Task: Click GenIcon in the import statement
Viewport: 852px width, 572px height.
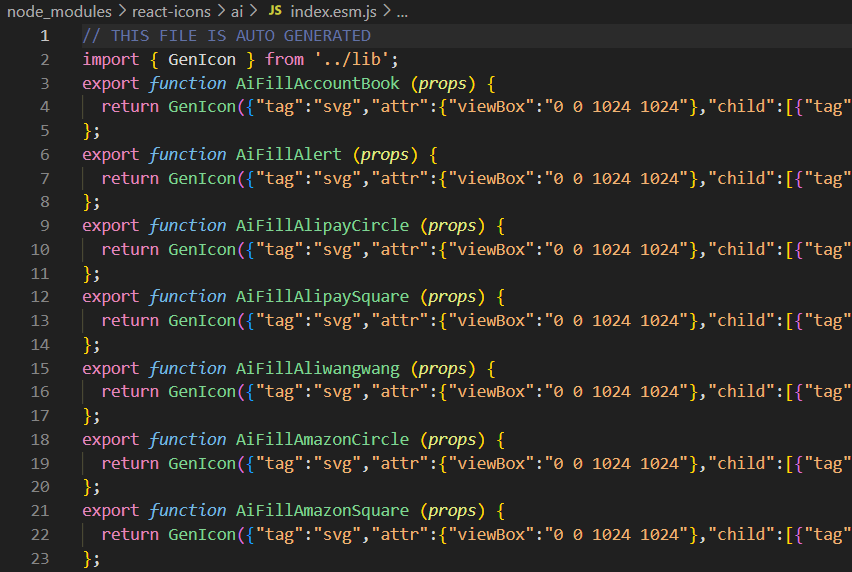Action: tap(202, 59)
